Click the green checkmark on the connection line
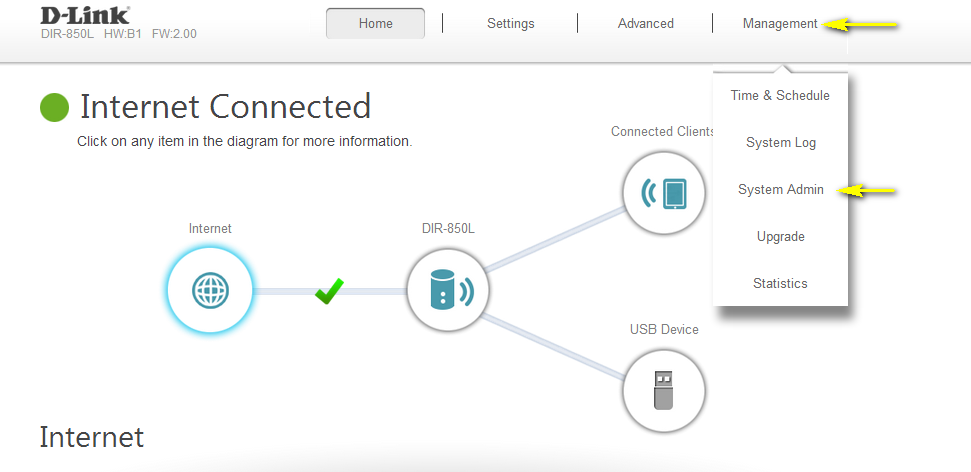This screenshot has width=971, height=472. click(x=328, y=292)
